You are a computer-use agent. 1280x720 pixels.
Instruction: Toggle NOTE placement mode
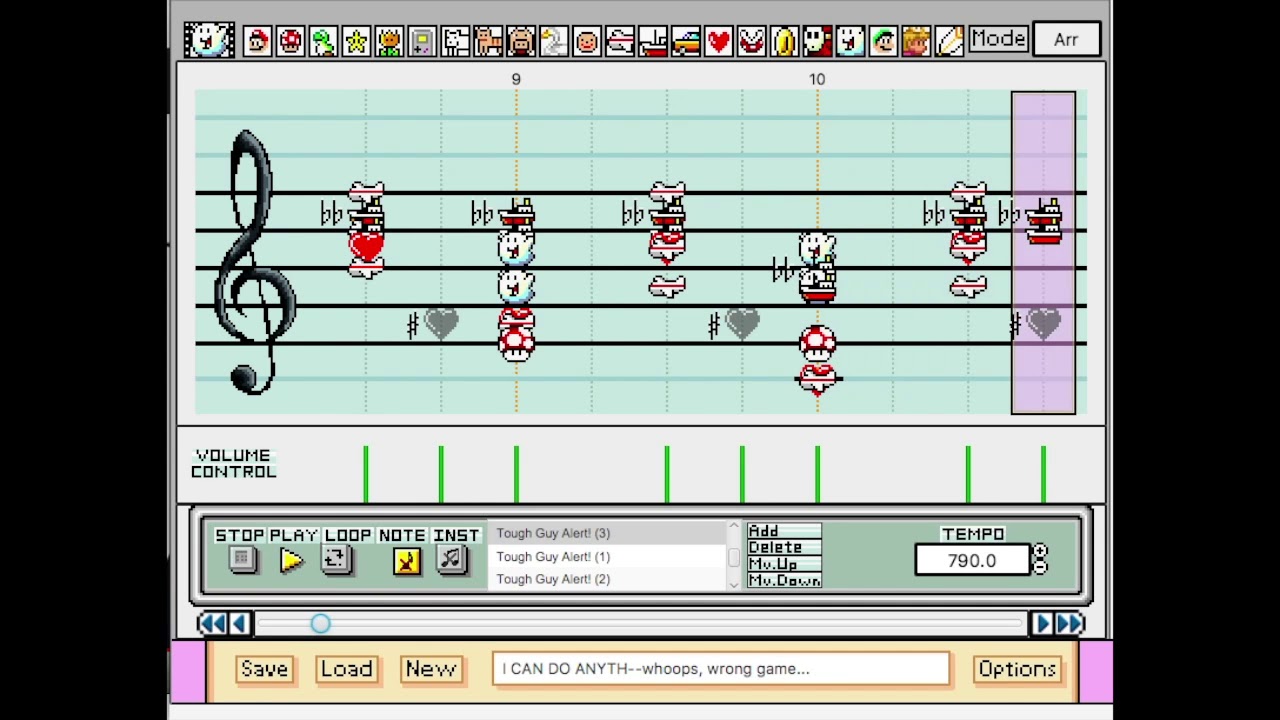pos(406,560)
